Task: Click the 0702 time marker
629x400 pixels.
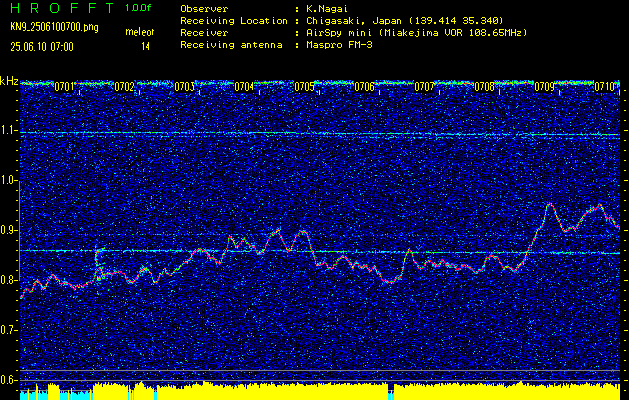Action: [124, 87]
